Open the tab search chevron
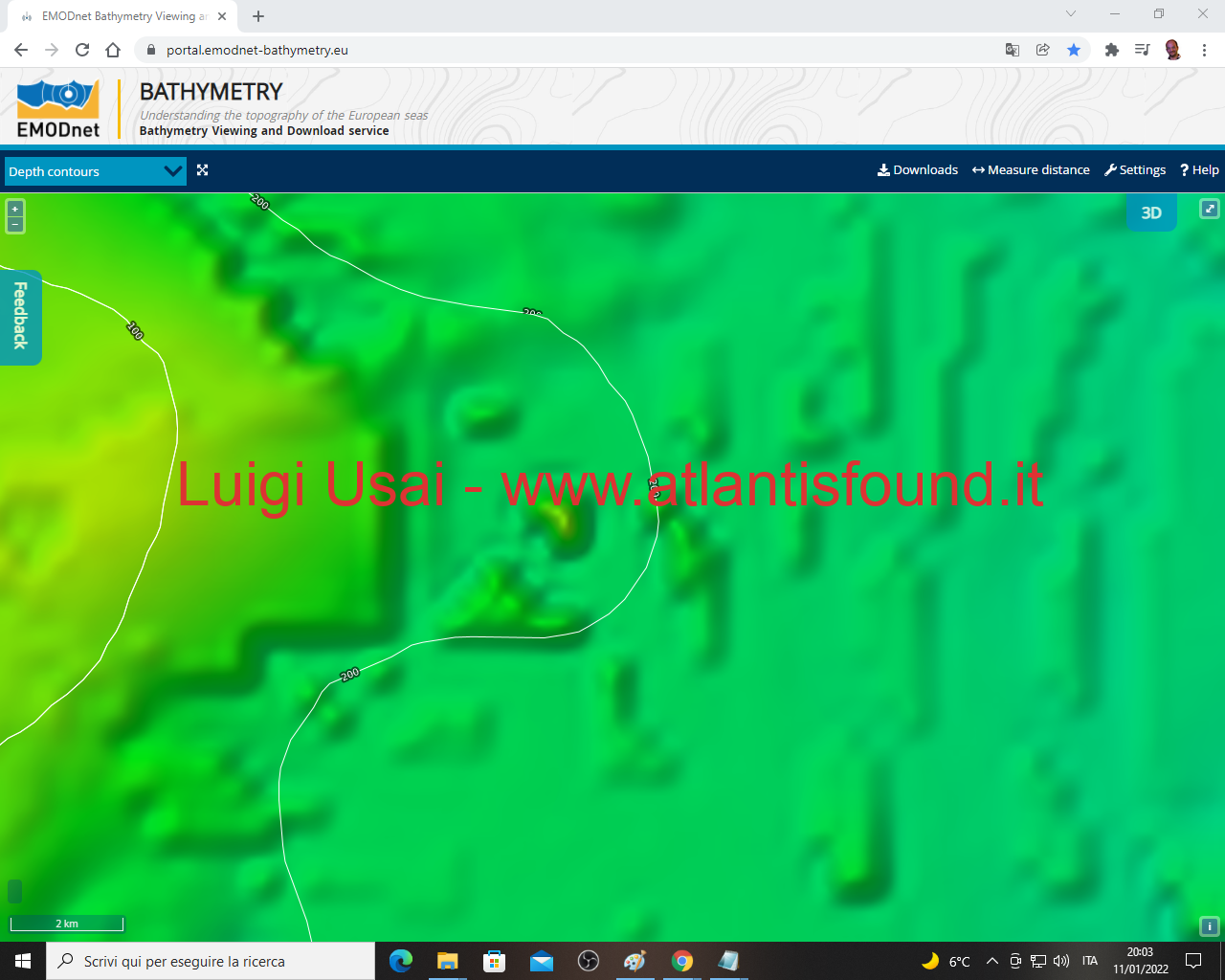1225x980 pixels. pyautogui.click(x=1071, y=14)
